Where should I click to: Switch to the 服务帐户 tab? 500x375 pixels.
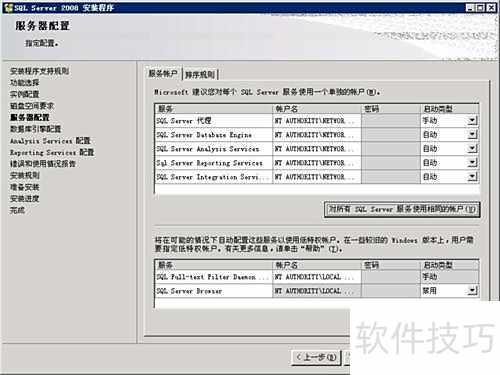click(x=163, y=74)
